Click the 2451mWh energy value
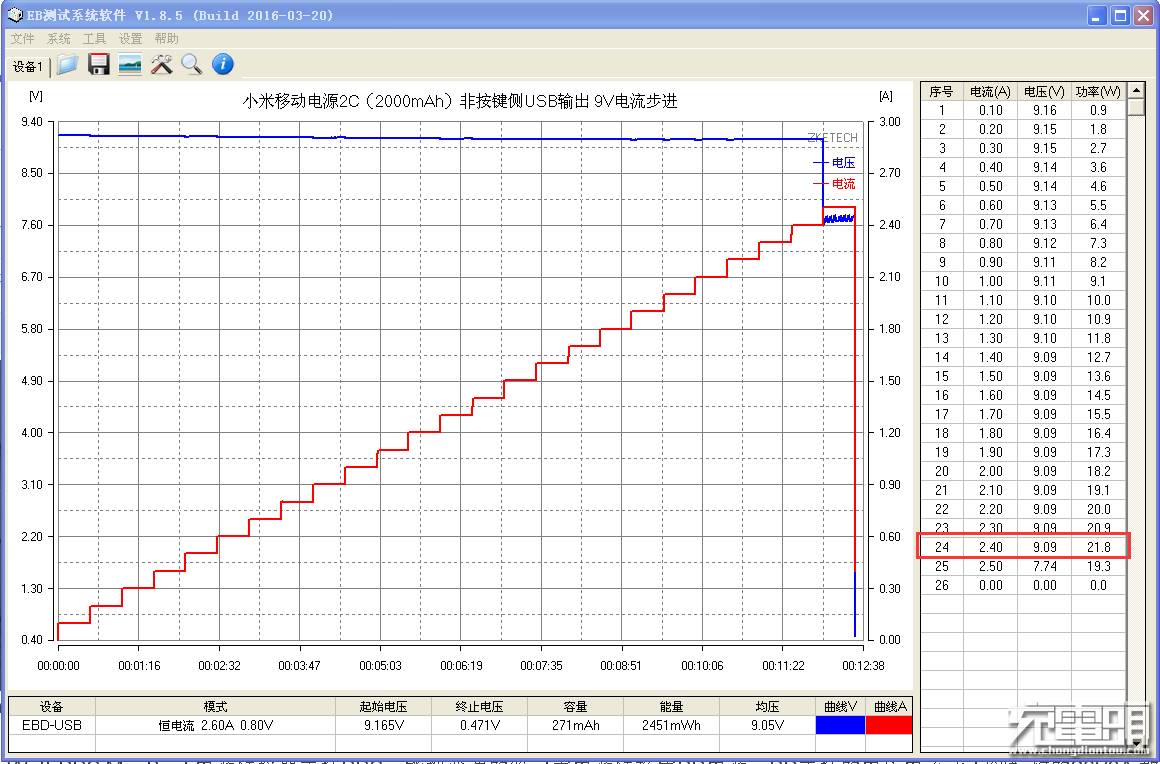The height and width of the screenshot is (764, 1160). 671,726
